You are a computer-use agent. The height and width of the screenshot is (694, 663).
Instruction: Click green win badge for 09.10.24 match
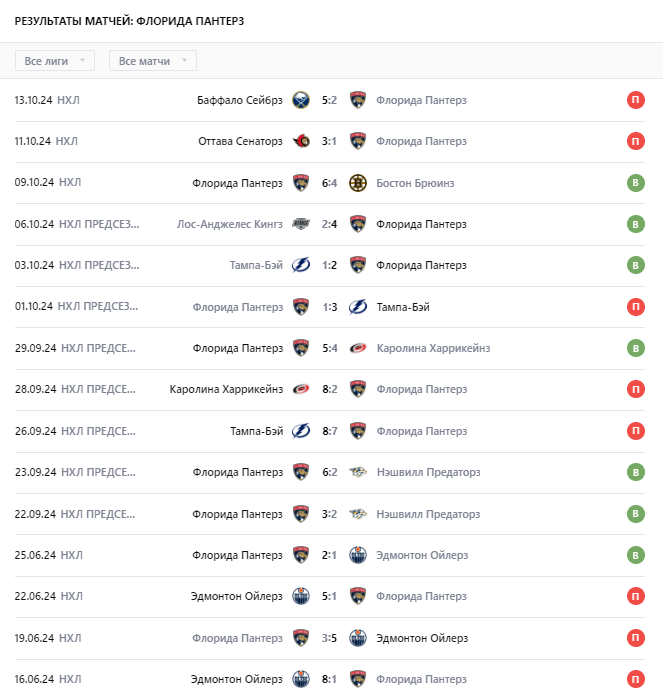(x=635, y=183)
